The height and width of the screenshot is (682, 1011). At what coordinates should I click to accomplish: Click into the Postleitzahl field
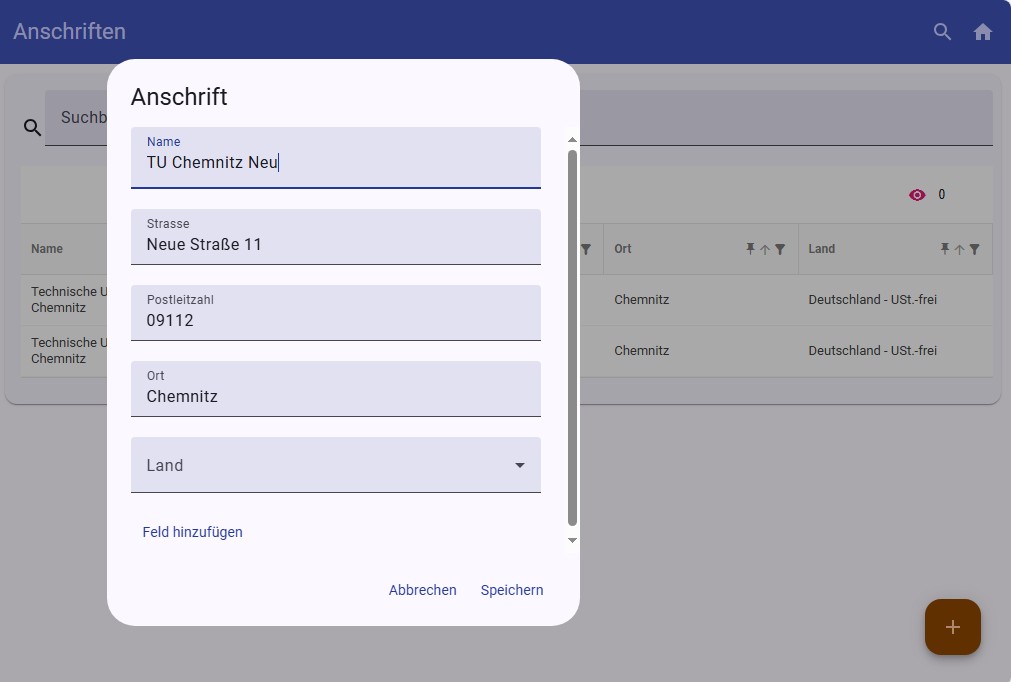coord(336,313)
